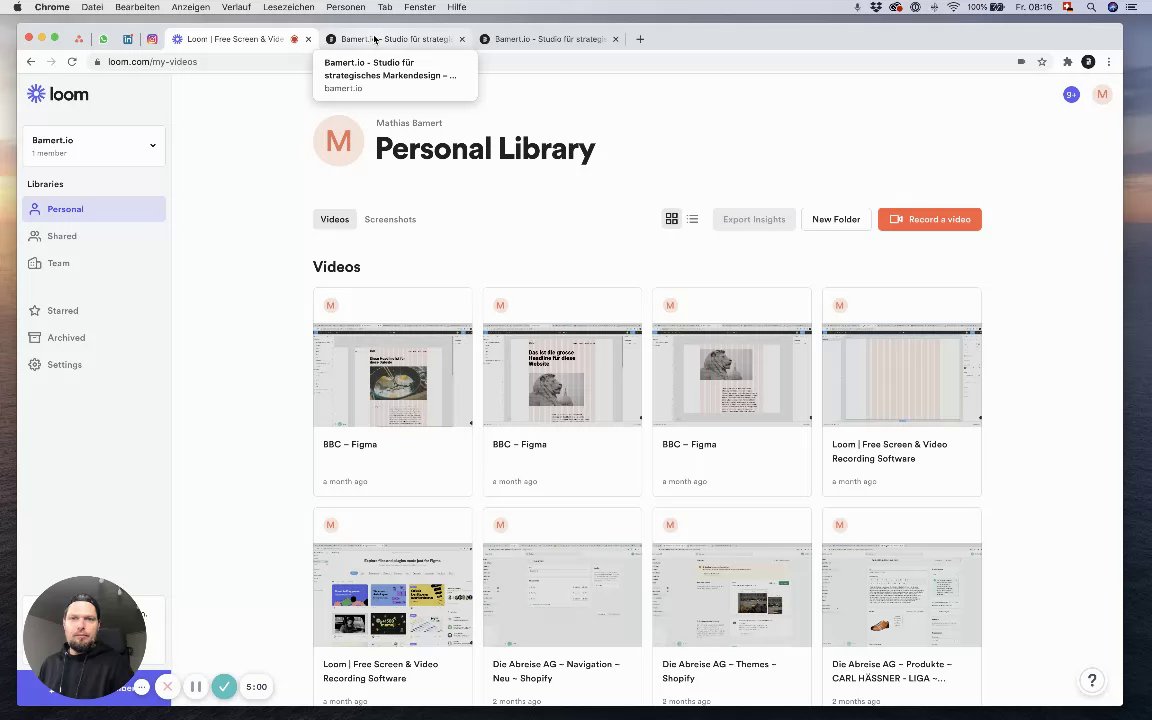This screenshot has height=720, width=1152.
Task: Click the Export Insights button
Action: click(754, 220)
